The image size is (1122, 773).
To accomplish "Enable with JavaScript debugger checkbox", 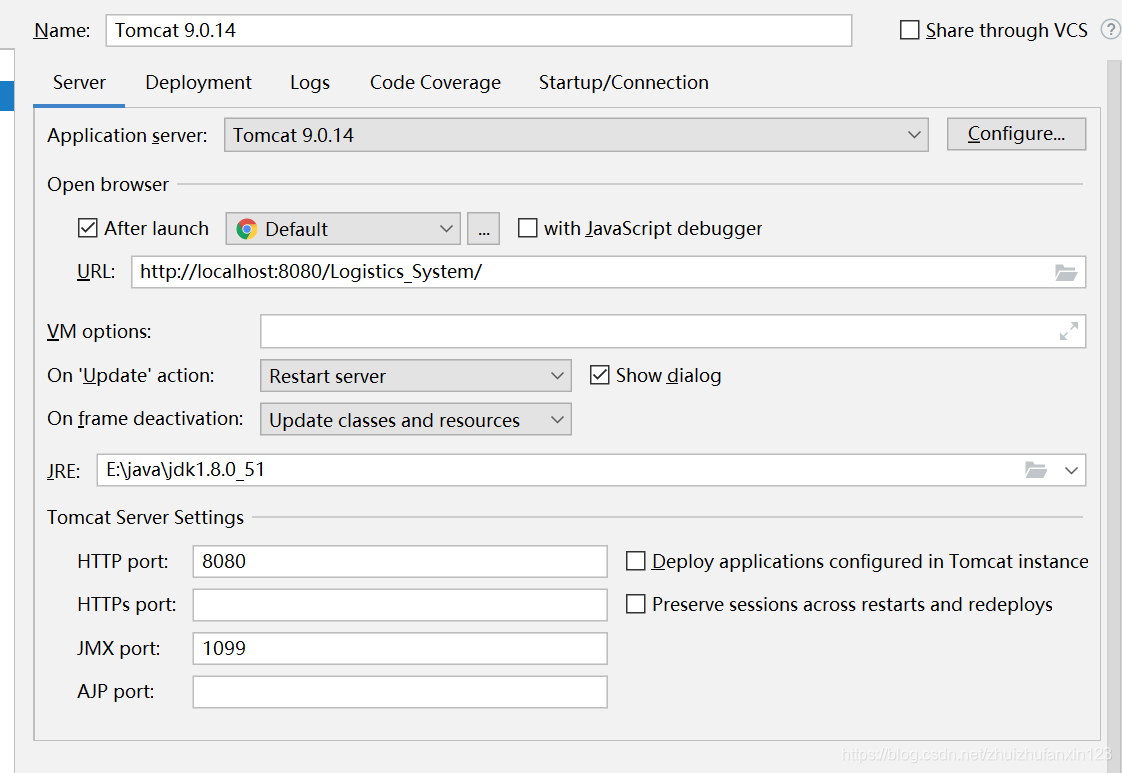I will point(527,228).
